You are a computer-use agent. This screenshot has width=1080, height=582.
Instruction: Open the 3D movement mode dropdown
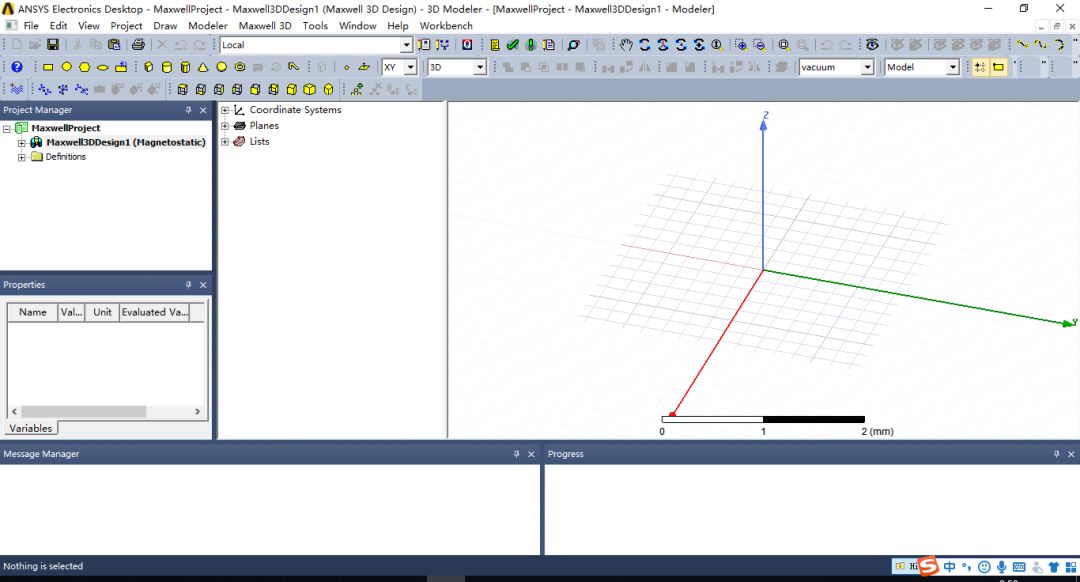[480, 67]
